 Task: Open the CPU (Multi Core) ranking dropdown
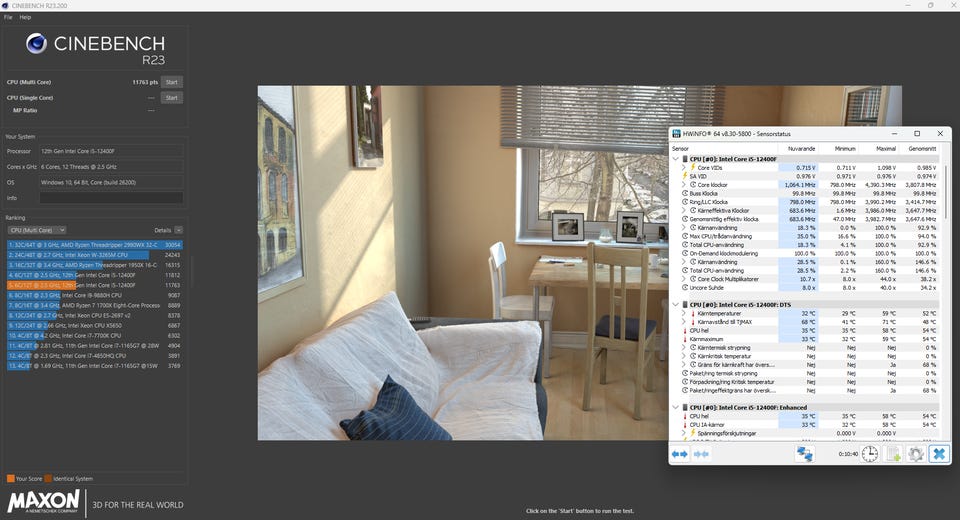(37, 230)
